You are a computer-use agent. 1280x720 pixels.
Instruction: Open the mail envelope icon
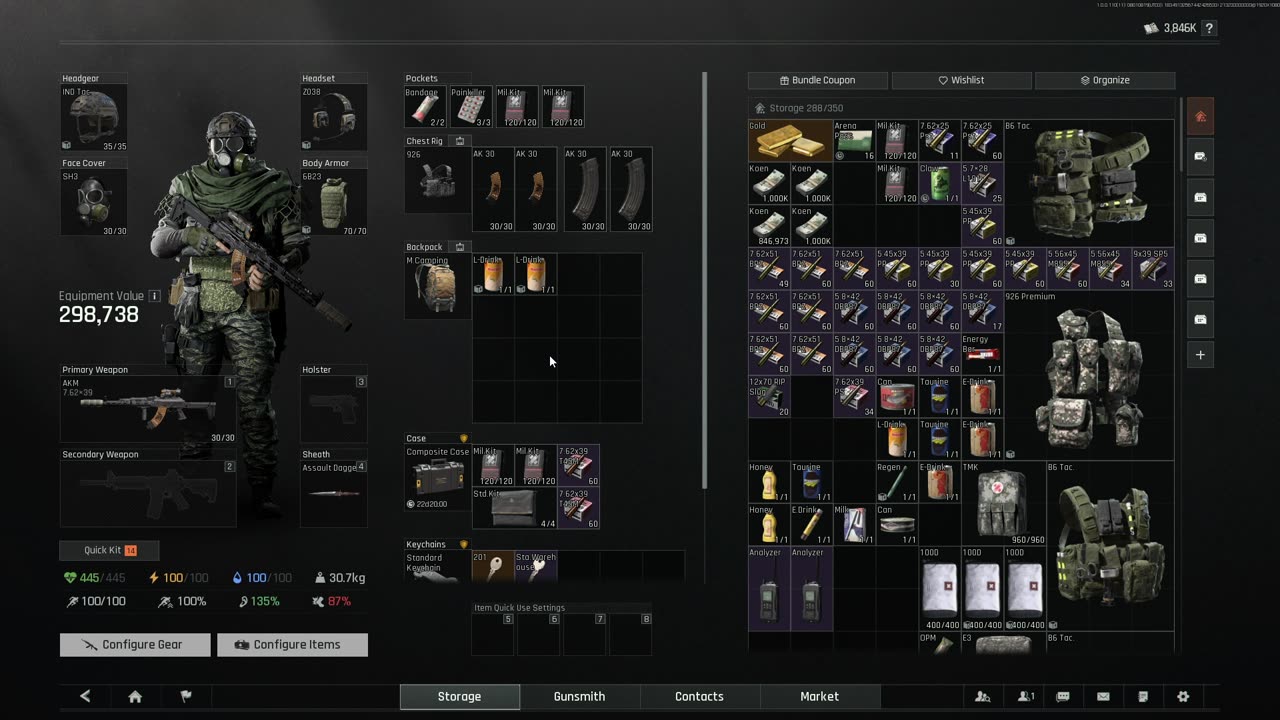tap(1103, 697)
